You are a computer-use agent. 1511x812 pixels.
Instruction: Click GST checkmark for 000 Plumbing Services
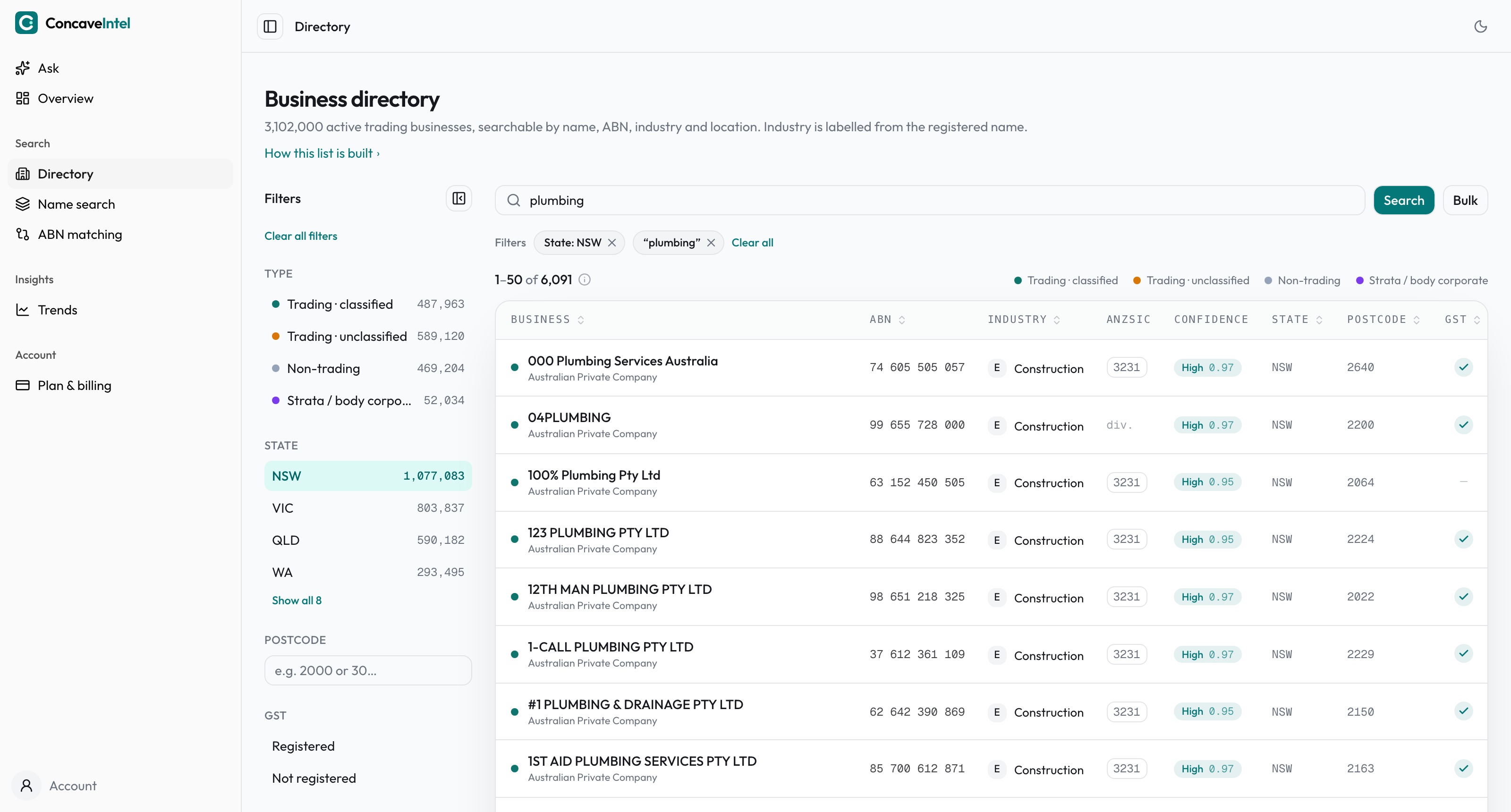[1463, 368]
